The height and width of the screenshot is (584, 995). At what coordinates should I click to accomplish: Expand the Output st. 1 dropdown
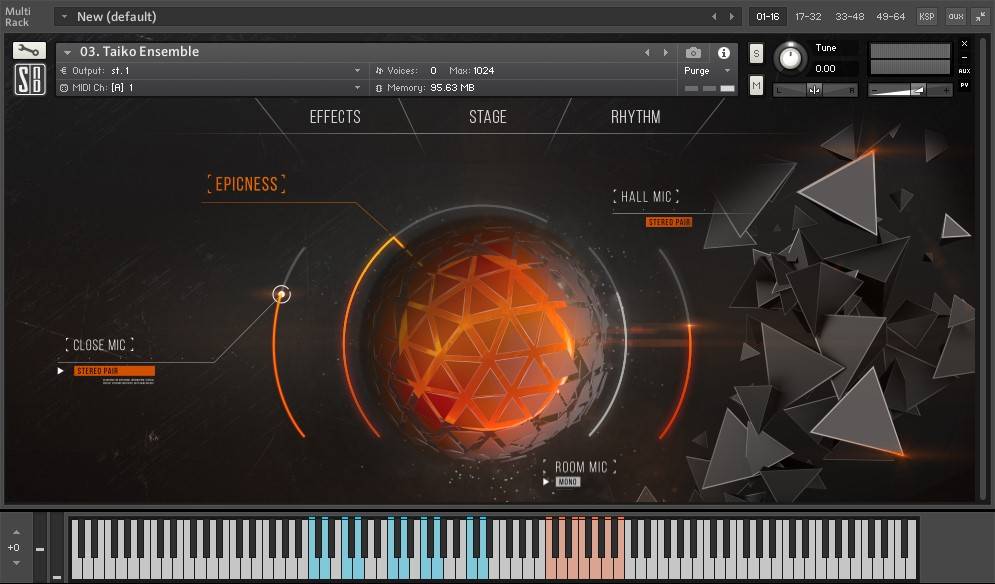[357, 71]
